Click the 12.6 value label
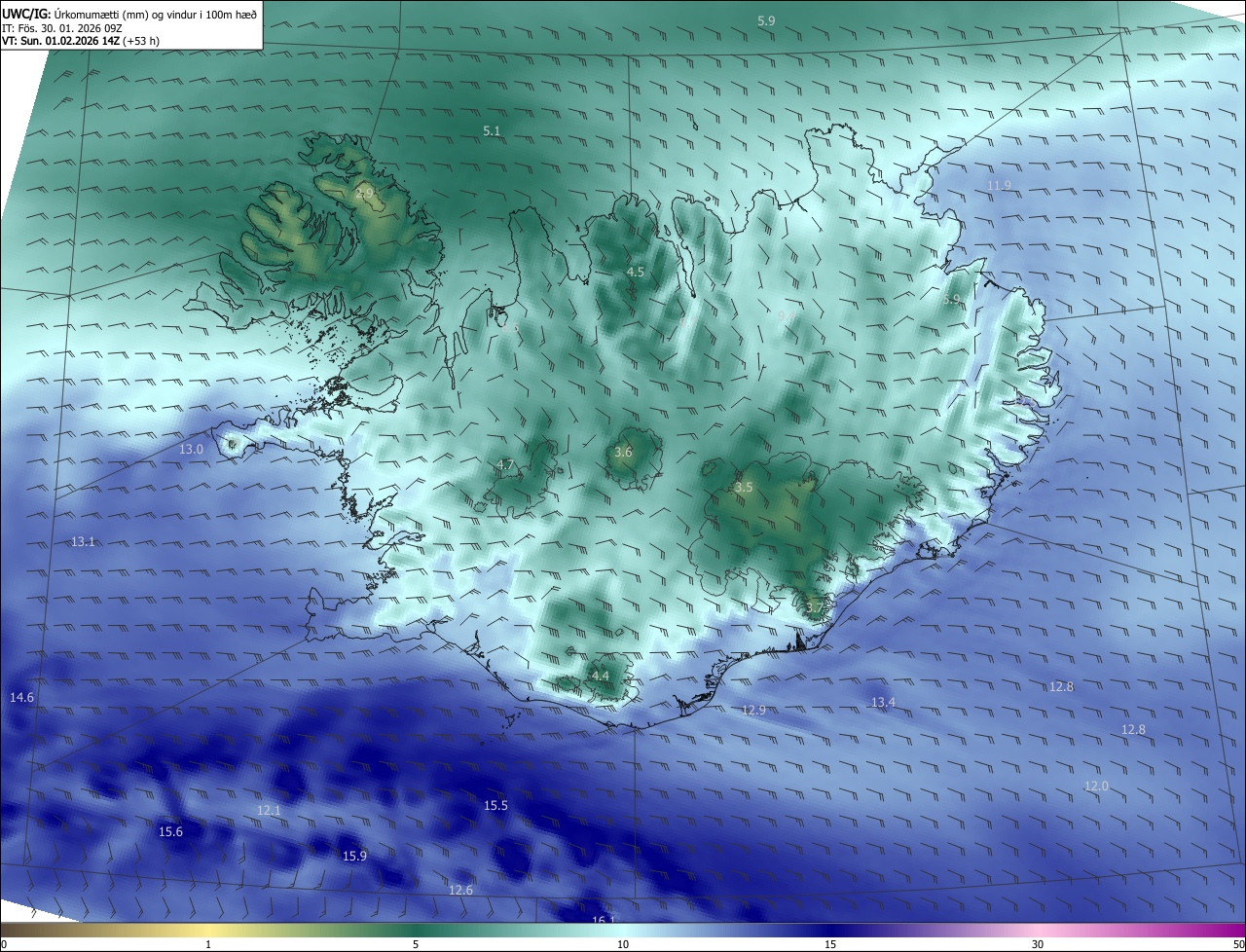The height and width of the screenshot is (952, 1246). 460,890
